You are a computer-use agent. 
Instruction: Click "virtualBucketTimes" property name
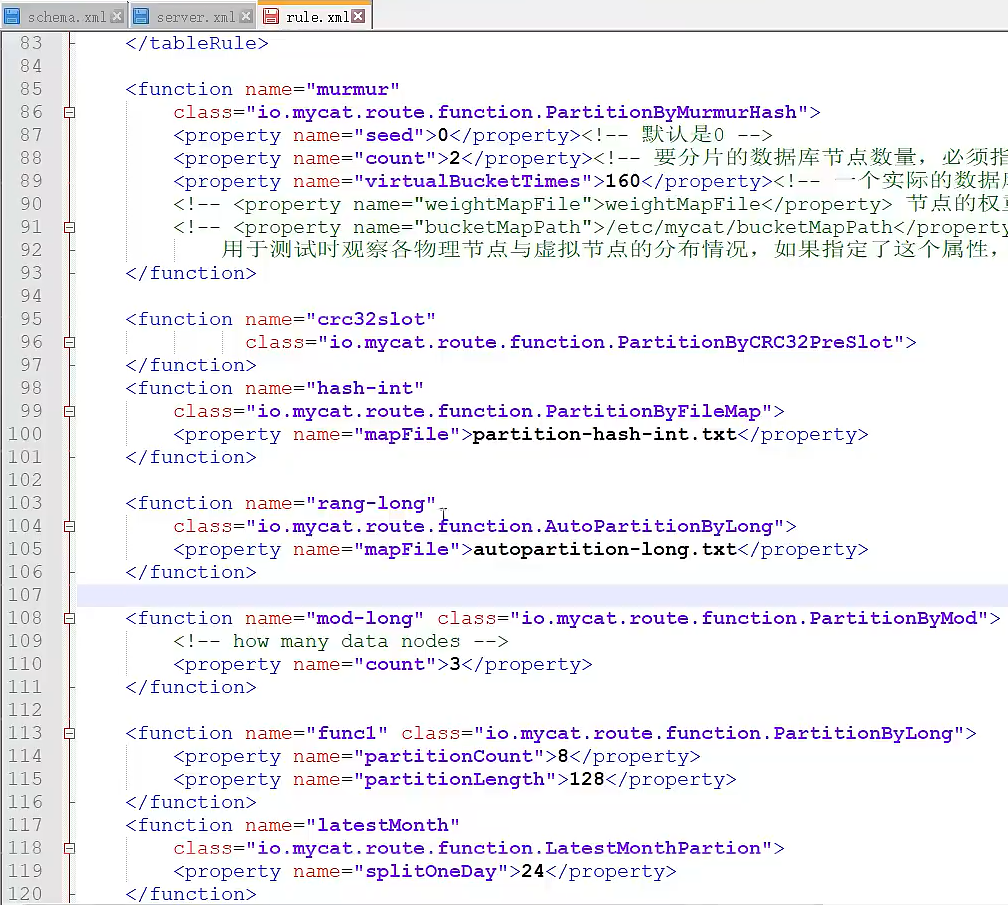pos(472,181)
